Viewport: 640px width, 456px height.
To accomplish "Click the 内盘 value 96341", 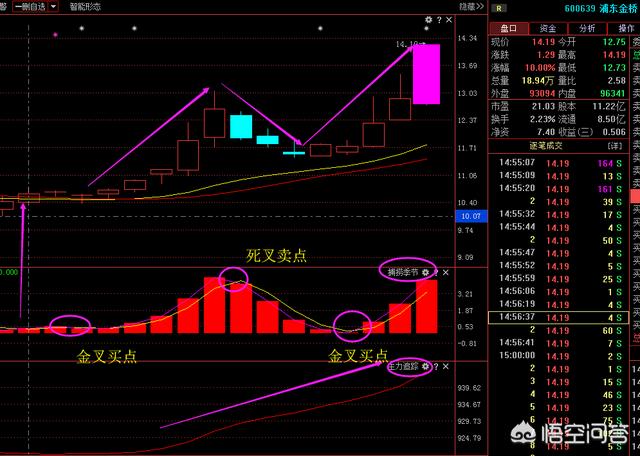I will click(x=613, y=93).
